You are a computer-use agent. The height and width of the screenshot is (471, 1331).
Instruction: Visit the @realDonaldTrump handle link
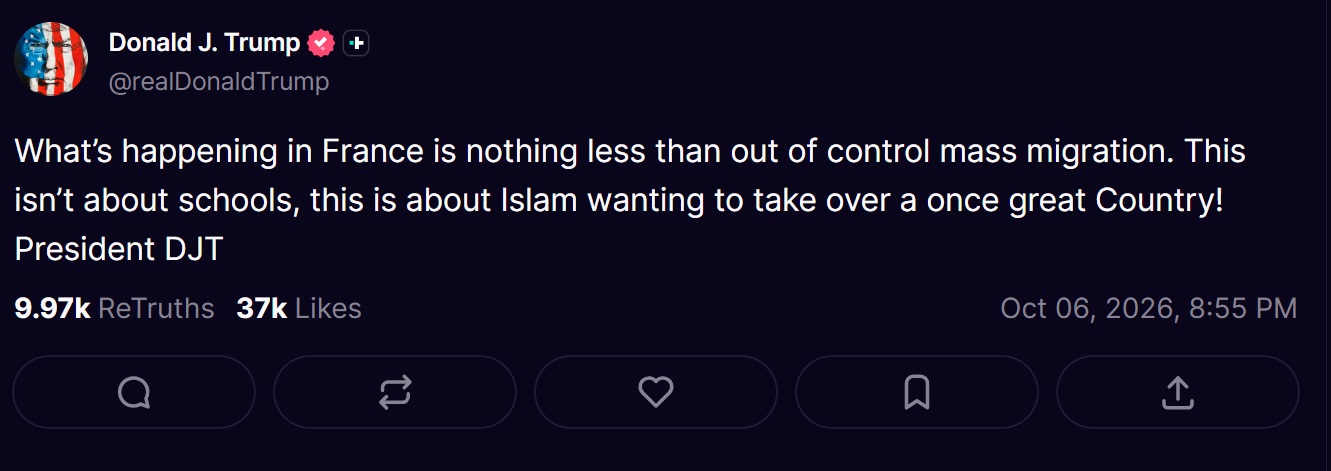(x=218, y=81)
